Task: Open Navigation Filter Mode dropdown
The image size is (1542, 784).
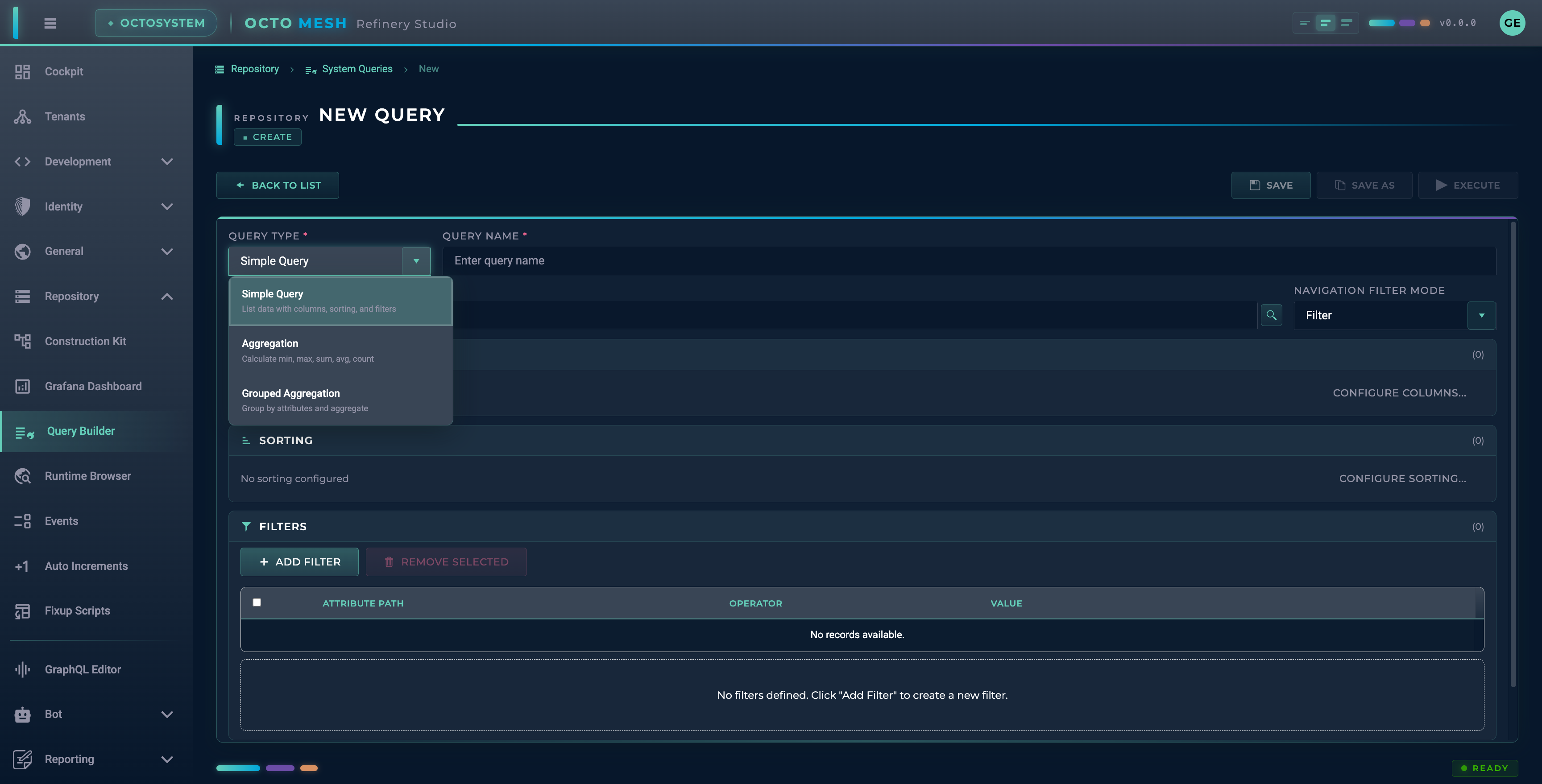Action: [x=1481, y=315]
